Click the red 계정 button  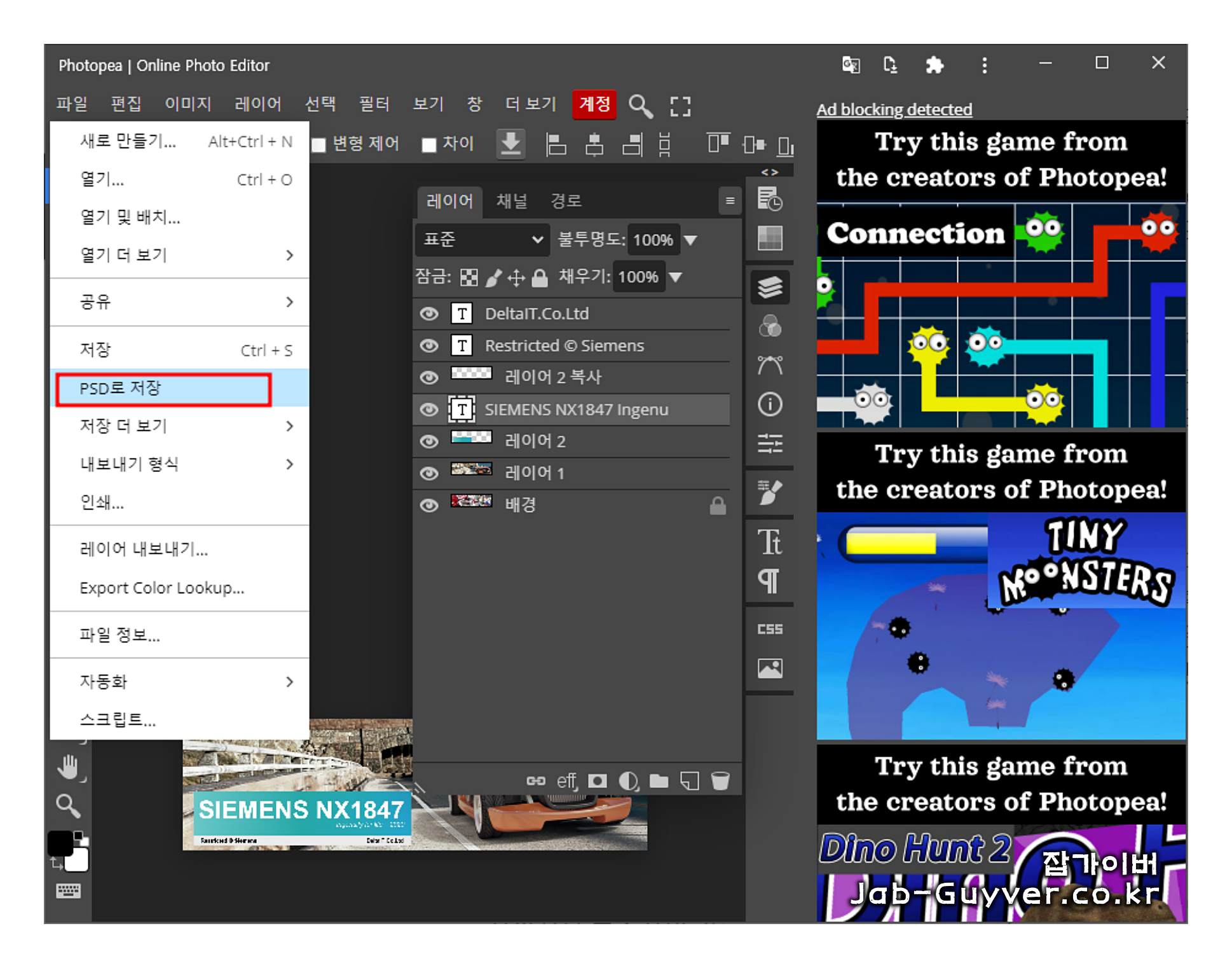594,104
